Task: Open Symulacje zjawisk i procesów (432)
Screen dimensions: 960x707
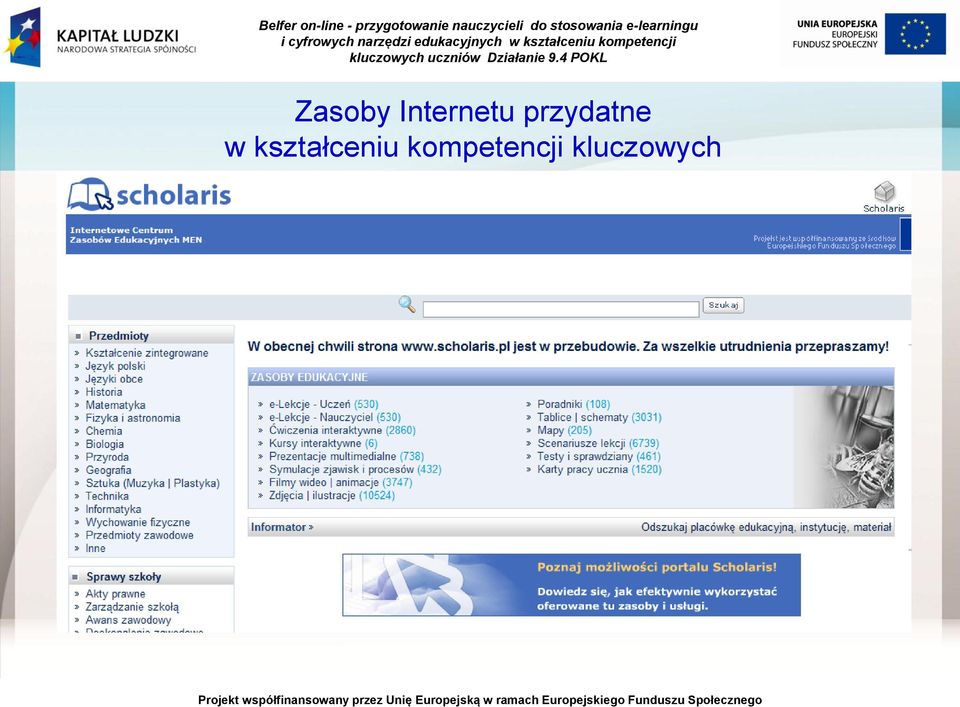Action: [355, 469]
